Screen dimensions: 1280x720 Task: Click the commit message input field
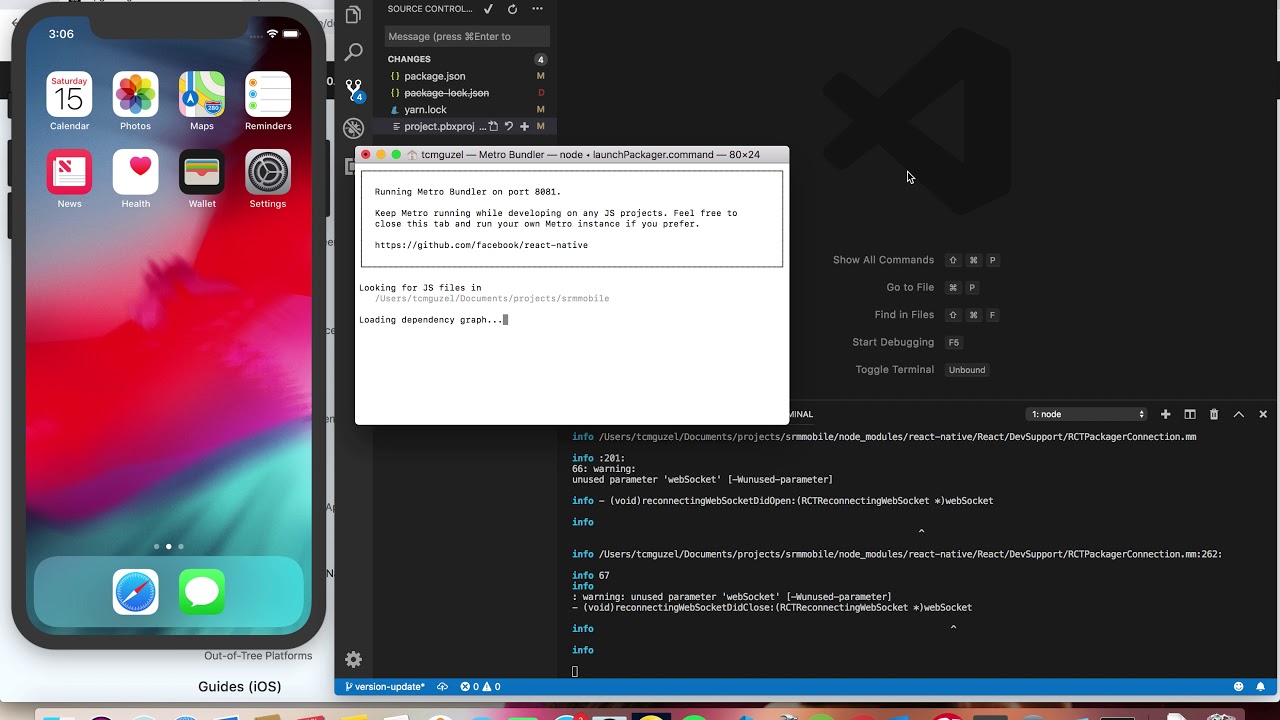coord(467,36)
